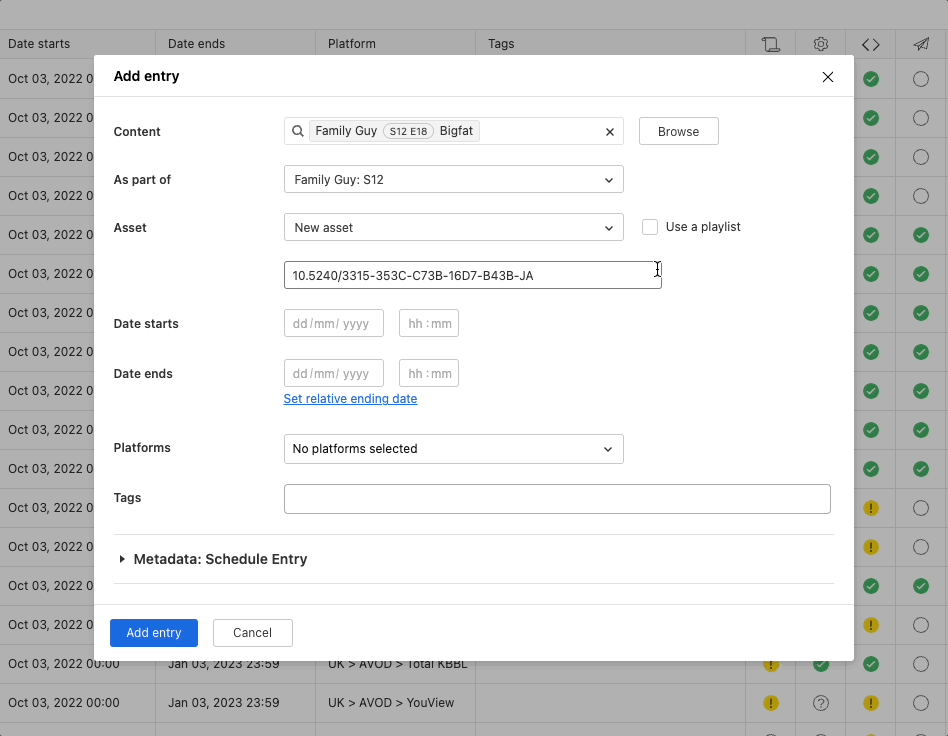
Task: Click the Browse button
Action: pos(678,131)
